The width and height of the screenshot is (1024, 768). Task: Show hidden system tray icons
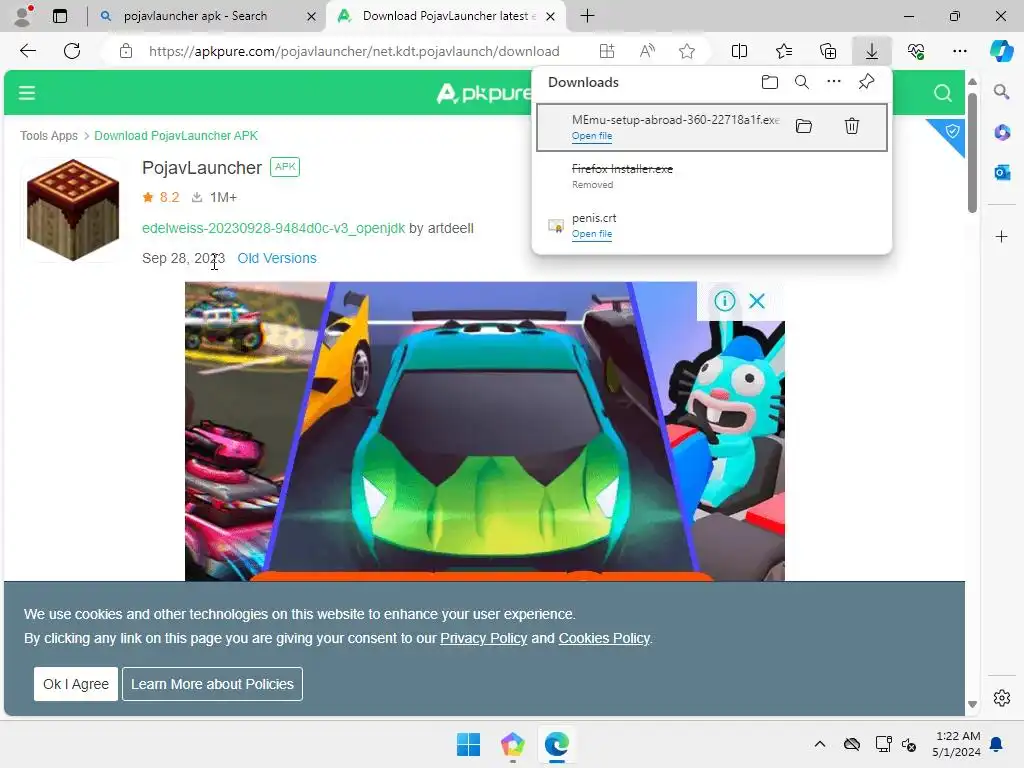pos(820,744)
